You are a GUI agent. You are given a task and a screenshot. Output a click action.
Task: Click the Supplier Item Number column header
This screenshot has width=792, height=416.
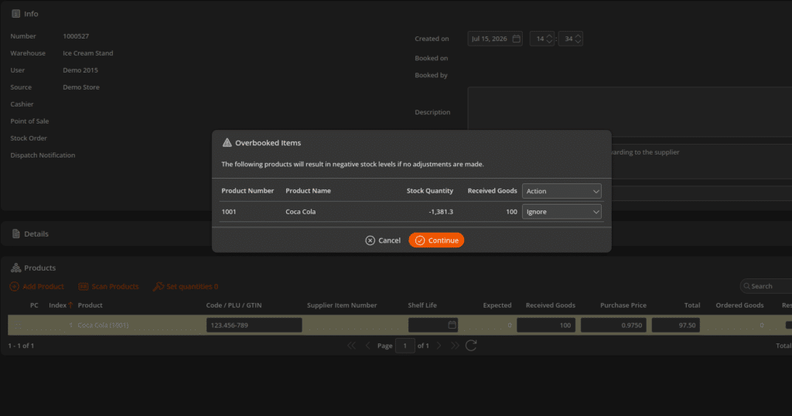(x=342, y=305)
